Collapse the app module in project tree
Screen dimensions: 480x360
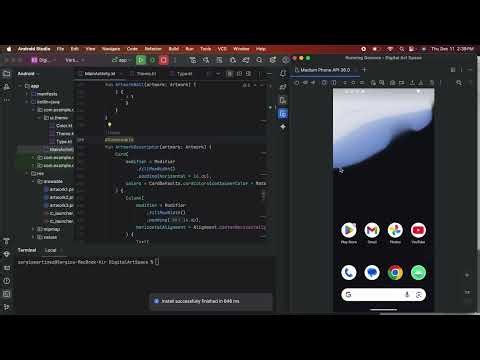(x=20, y=86)
